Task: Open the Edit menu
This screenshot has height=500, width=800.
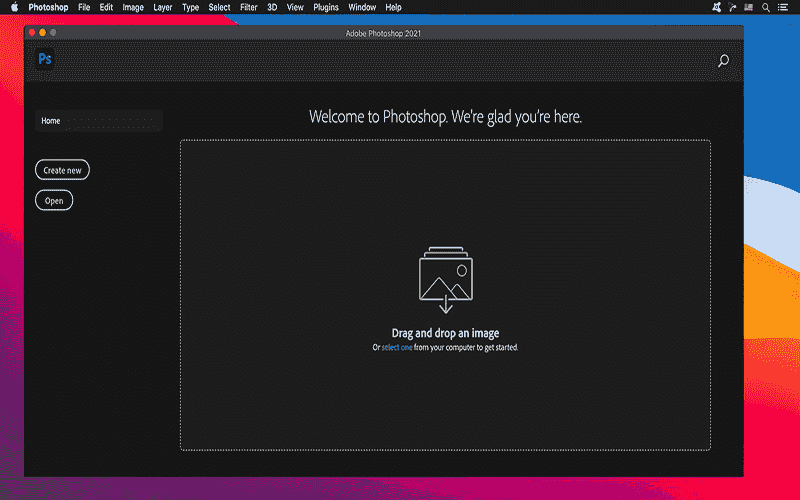Action: click(x=106, y=7)
